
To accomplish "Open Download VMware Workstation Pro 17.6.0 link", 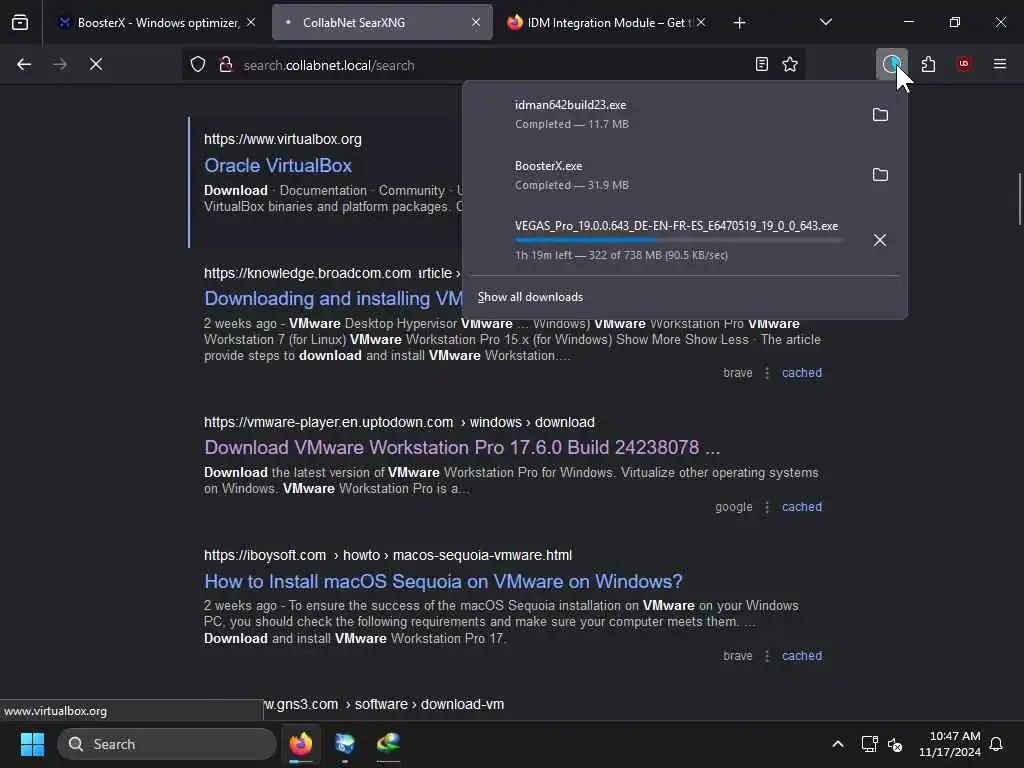I will pos(462,448).
